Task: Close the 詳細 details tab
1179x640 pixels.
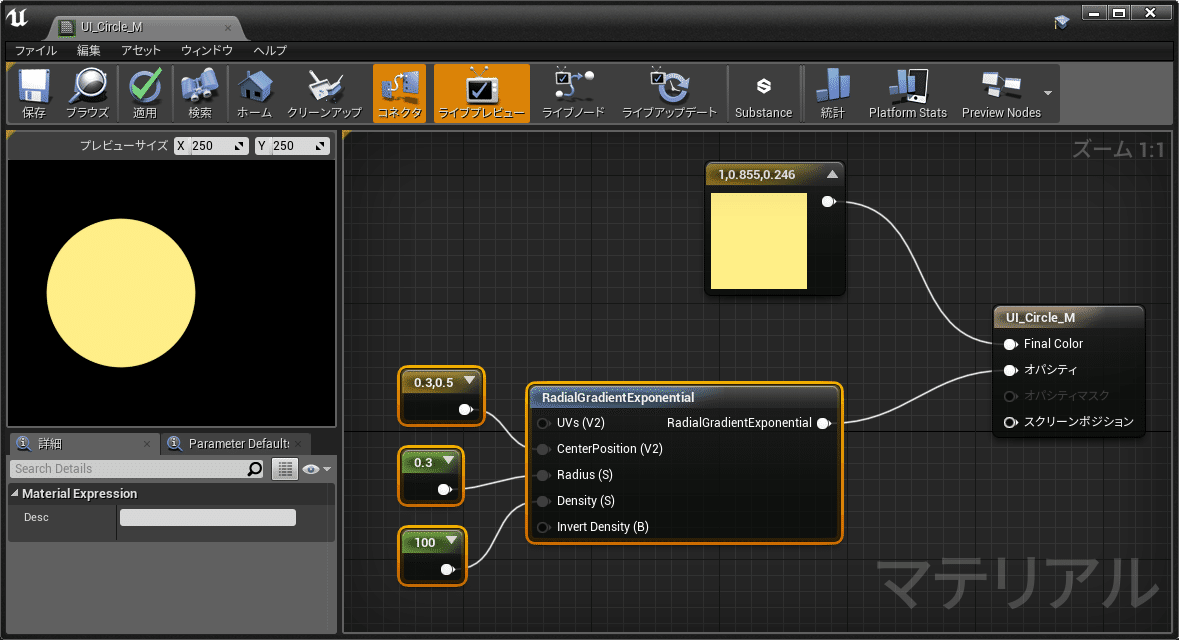Action: coord(147,444)
